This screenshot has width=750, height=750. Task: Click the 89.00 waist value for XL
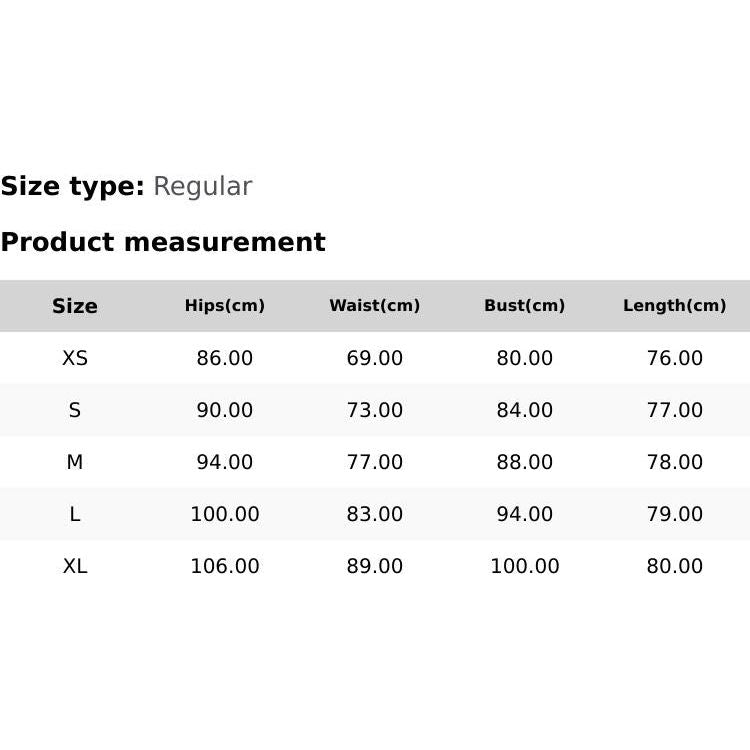click(375, 566)
